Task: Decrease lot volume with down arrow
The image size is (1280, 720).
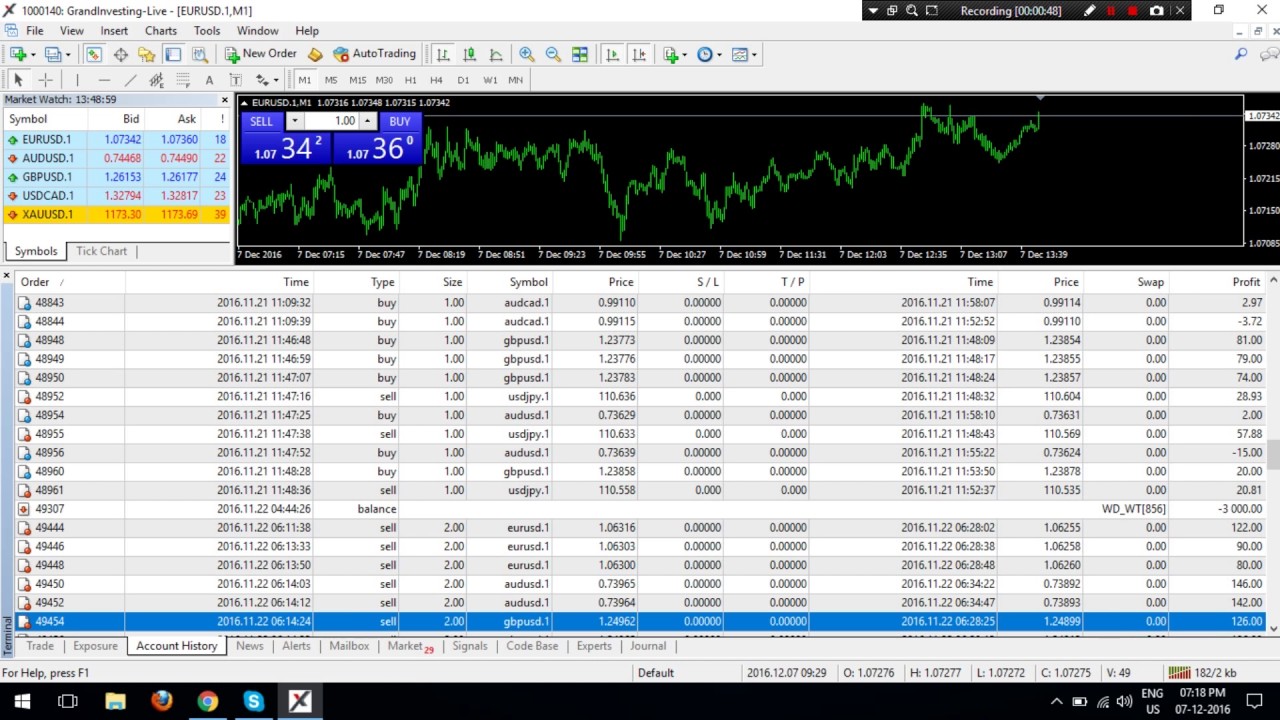Action: (294, 121)
